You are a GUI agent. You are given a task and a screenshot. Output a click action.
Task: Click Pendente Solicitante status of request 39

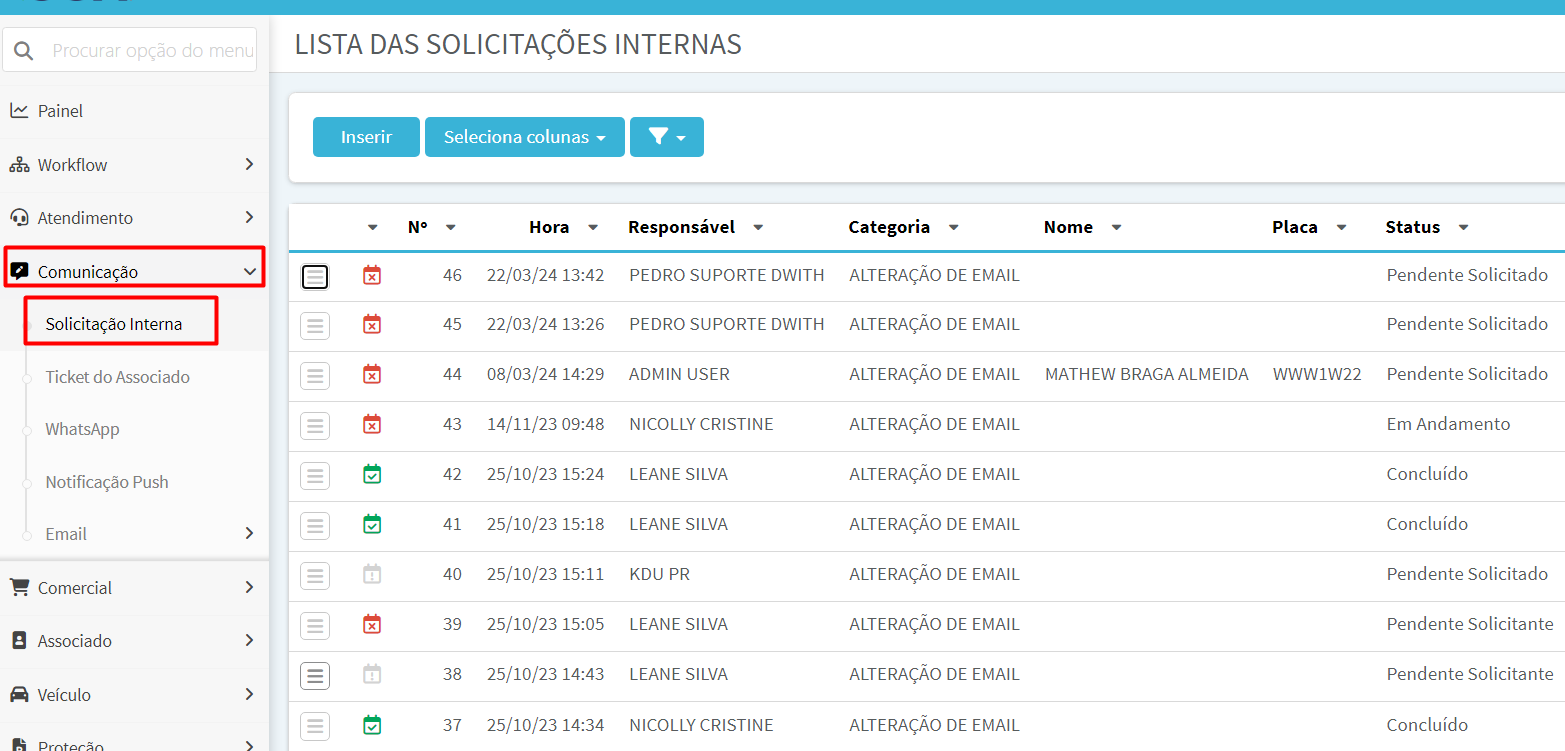(x=1470, y=624)
